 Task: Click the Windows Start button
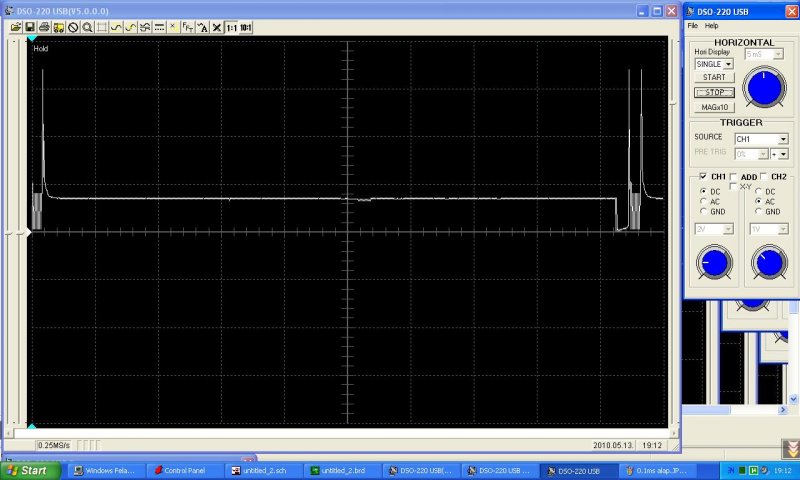click(30, 470)
